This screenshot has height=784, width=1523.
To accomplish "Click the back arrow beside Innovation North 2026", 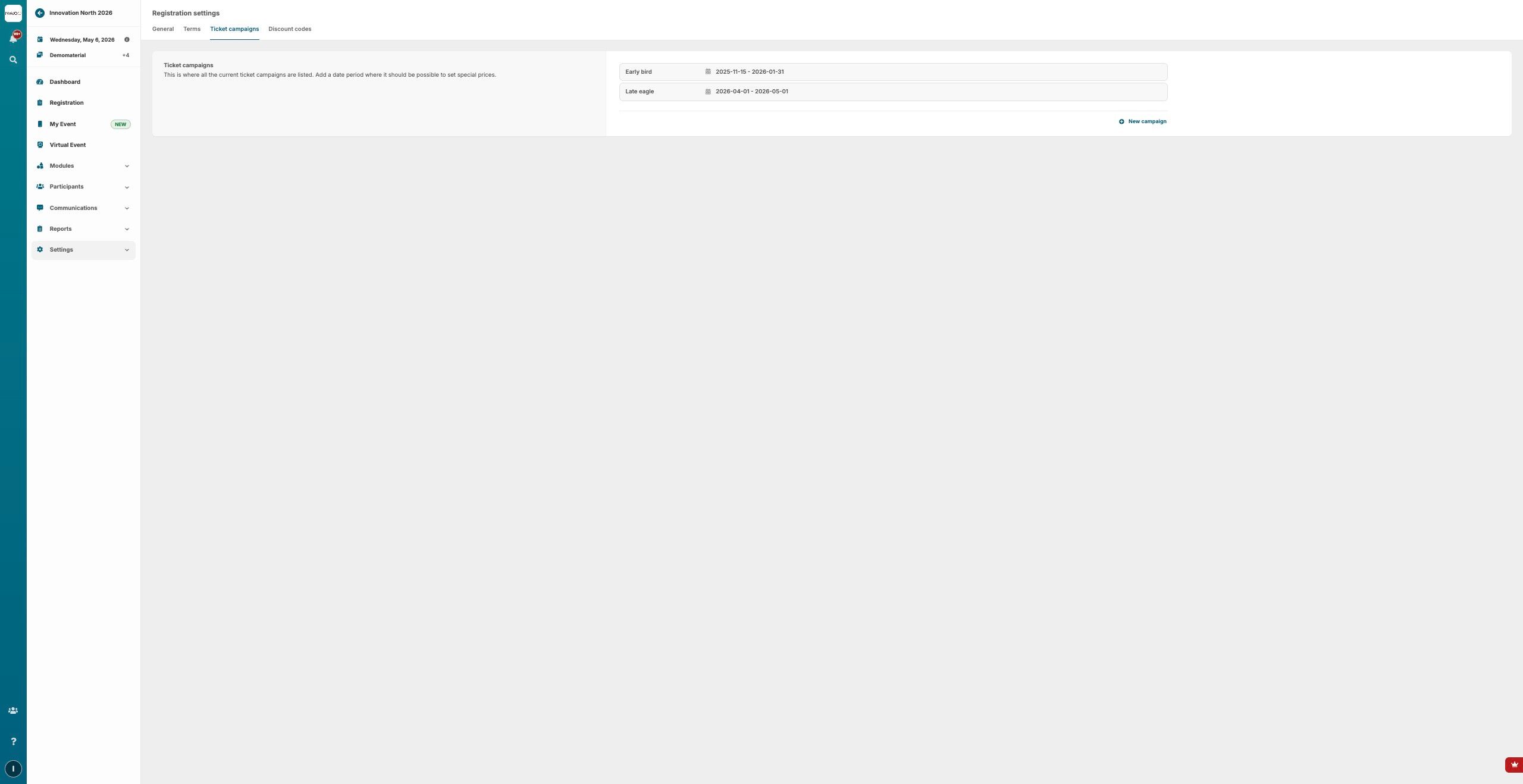I will (40, 13).
